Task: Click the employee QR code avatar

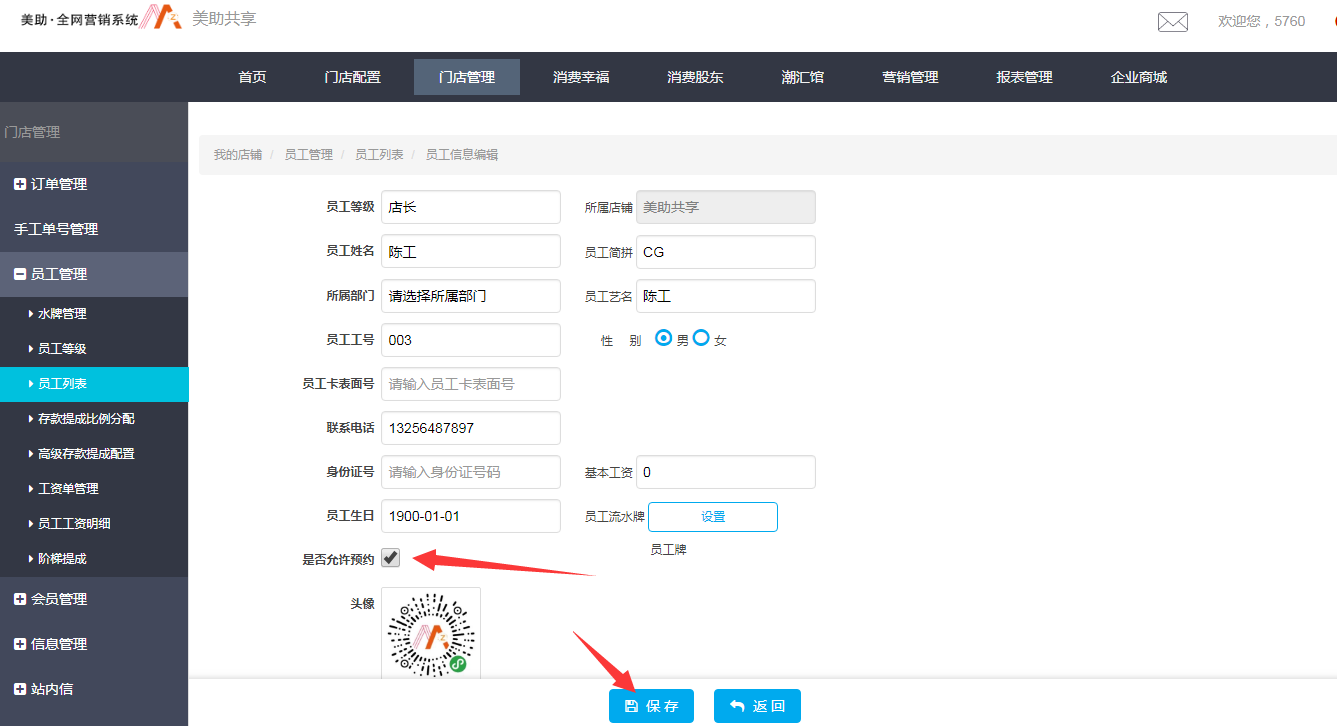Action: click(431, 634)
